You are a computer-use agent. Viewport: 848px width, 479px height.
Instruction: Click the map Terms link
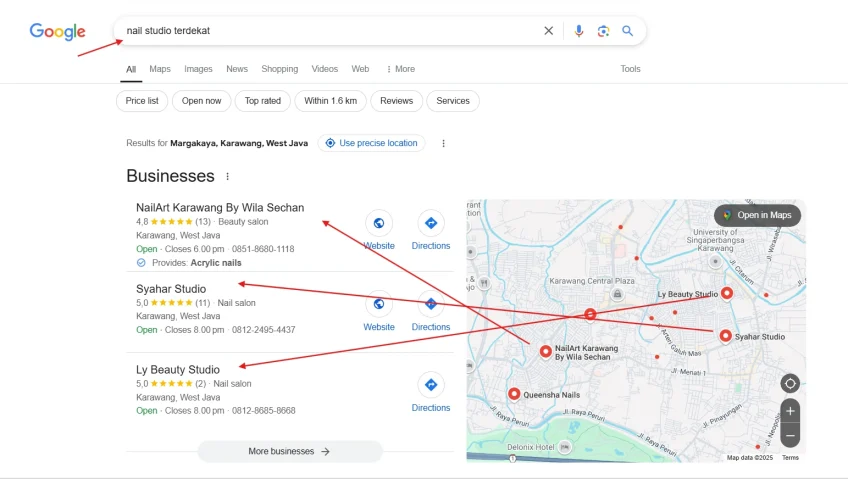coord(790,458)
